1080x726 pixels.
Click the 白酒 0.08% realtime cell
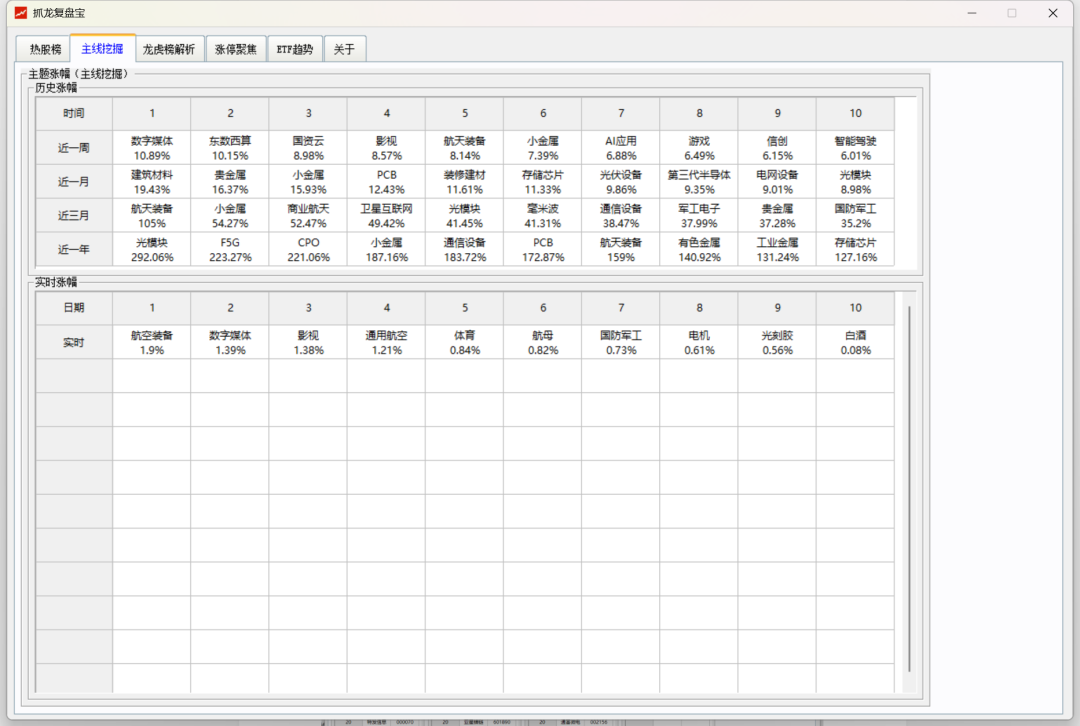pos(855,343)
